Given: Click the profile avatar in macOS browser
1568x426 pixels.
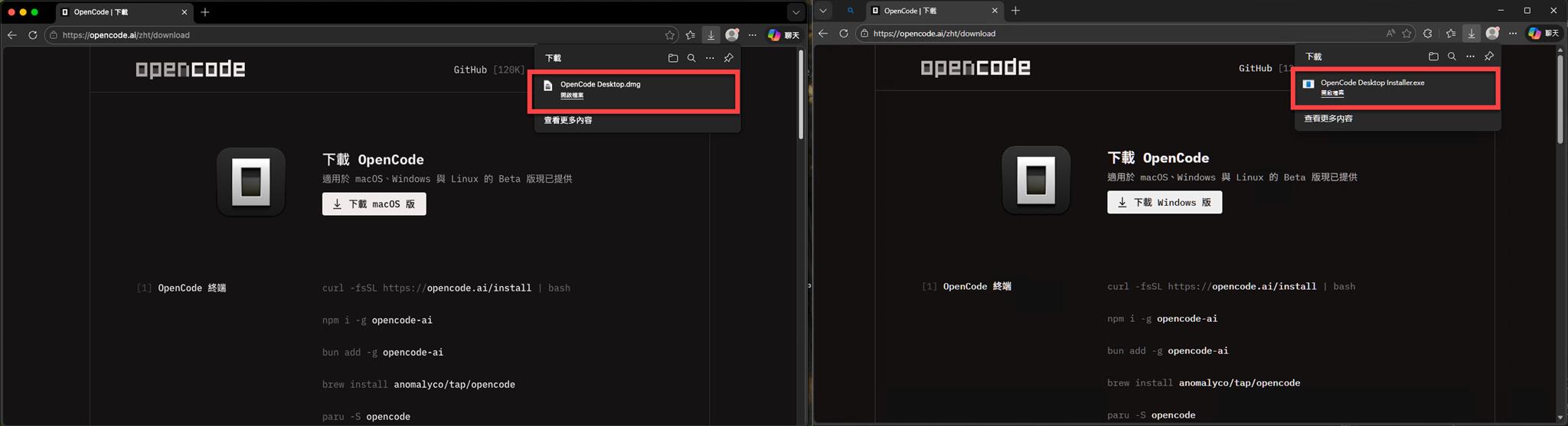Looking at the screenshot, I should [732, 35].
